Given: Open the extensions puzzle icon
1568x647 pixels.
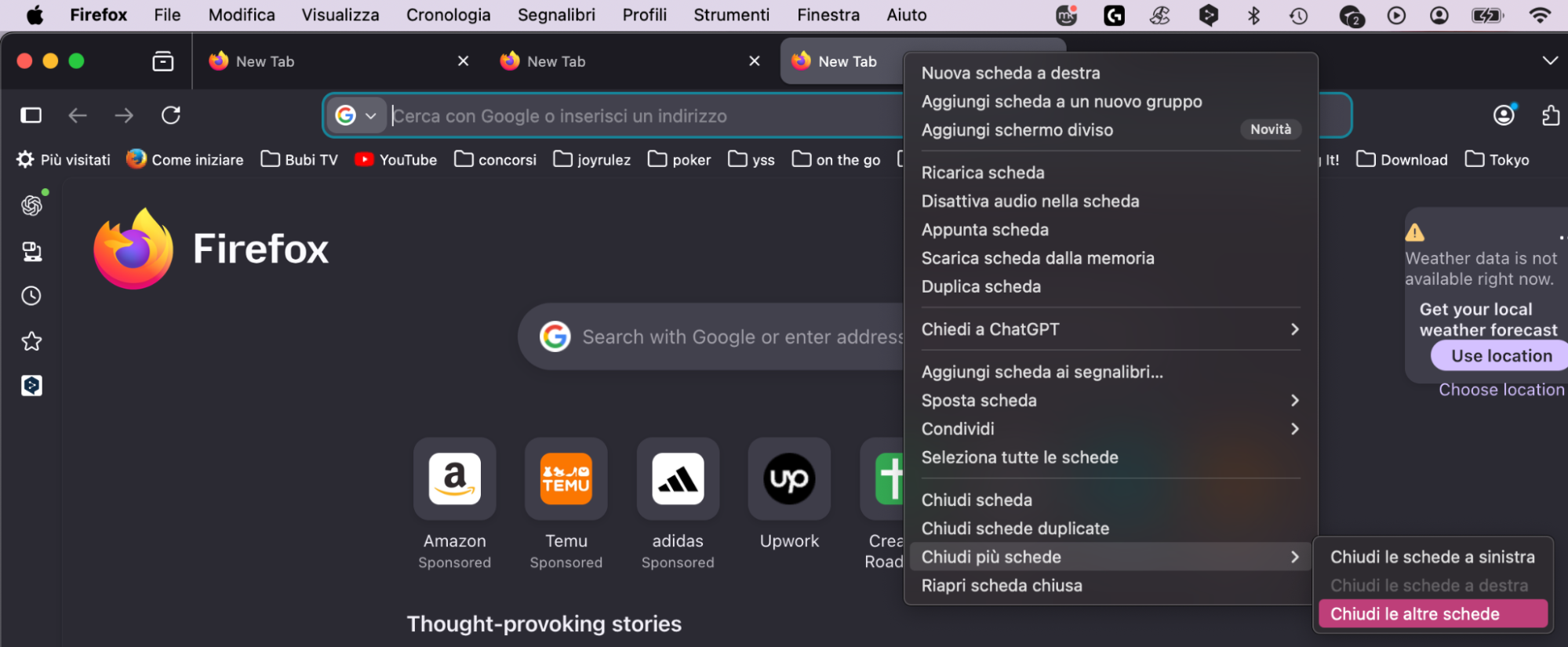Looking at the screenshot, I should [x=1551, y=115].
